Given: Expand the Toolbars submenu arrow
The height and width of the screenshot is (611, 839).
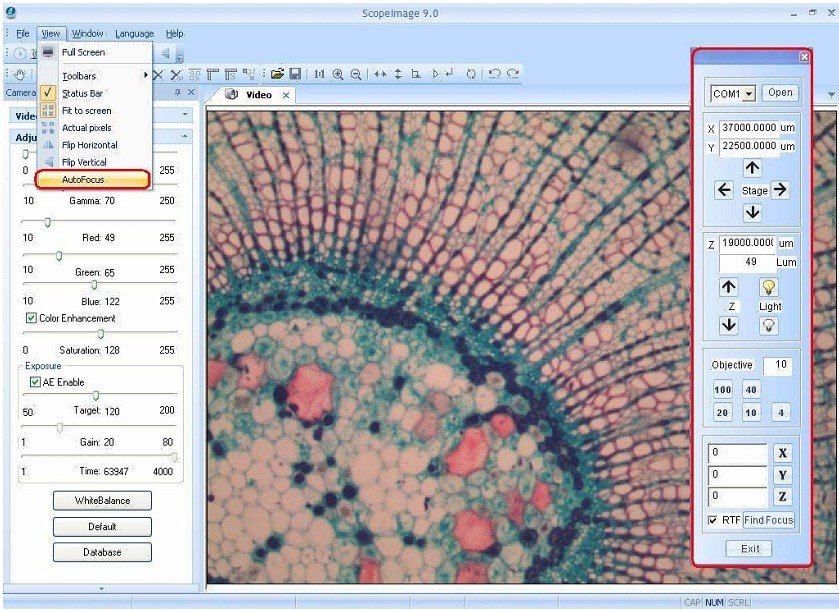Looking at the screenshot, I should [146, 75].
